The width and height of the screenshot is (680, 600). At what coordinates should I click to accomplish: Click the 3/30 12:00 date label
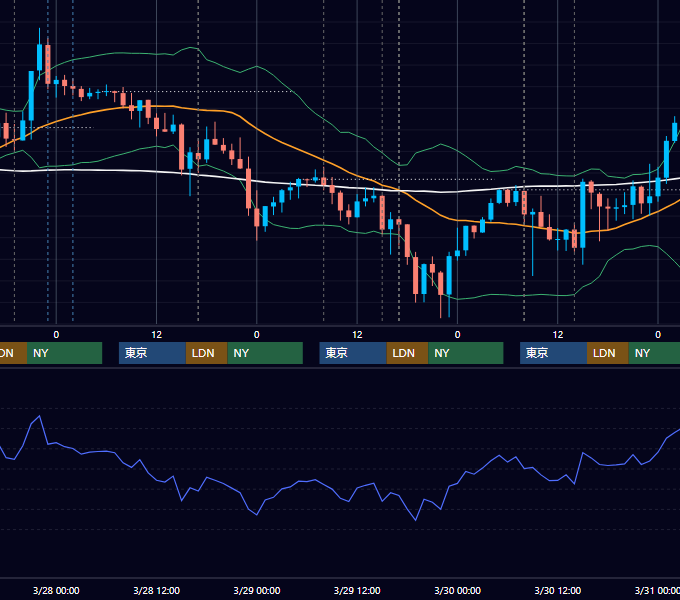pyautogui.click(x=558, y=590)
